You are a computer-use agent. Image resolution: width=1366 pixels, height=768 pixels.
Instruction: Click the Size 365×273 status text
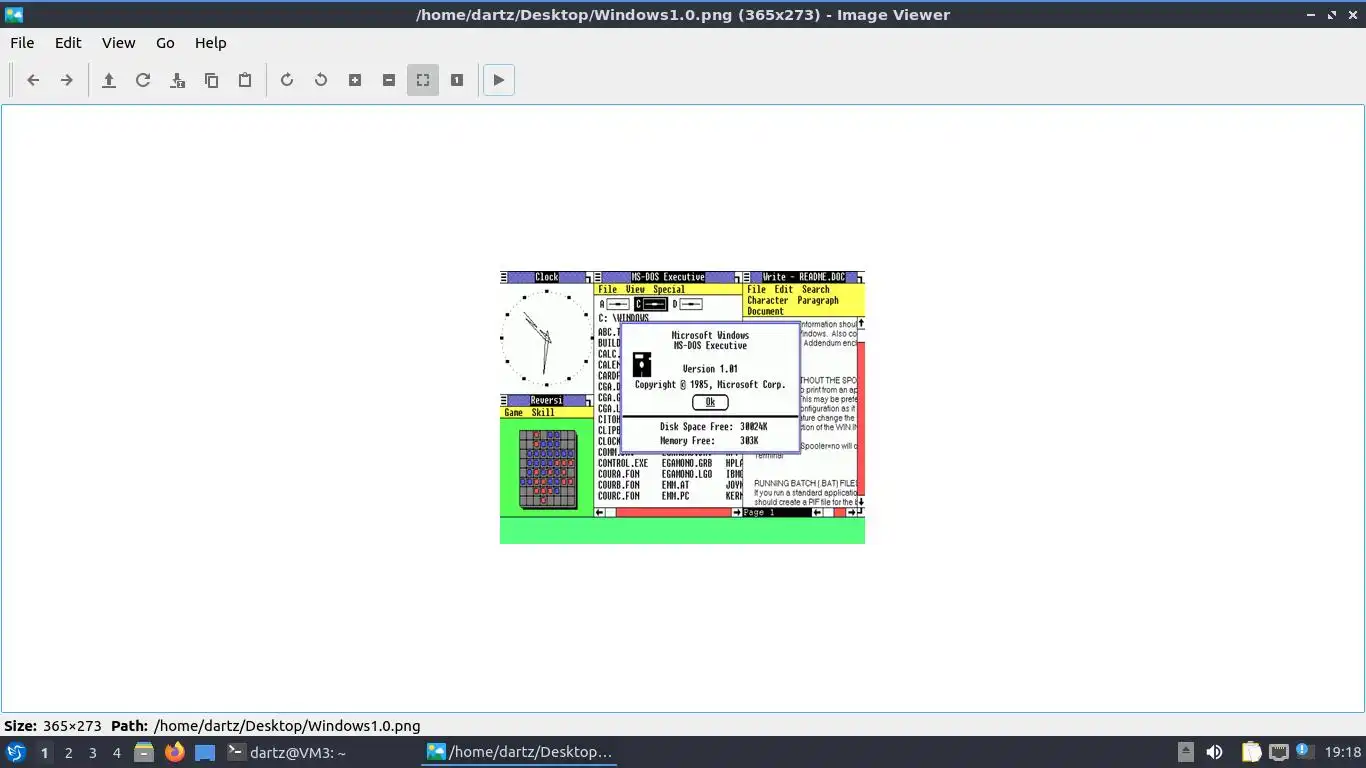[53, 726]
